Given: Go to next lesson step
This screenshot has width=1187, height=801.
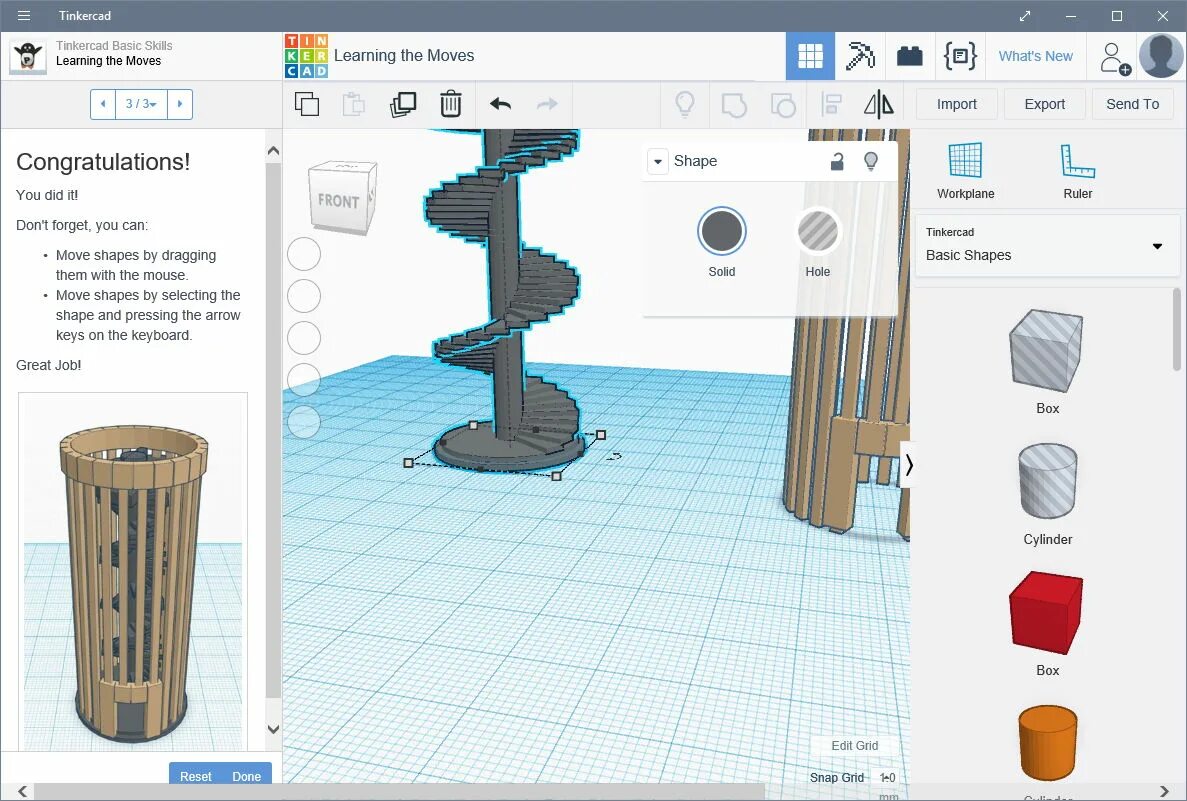Looking at the screenshot, I should pos(179,104).
